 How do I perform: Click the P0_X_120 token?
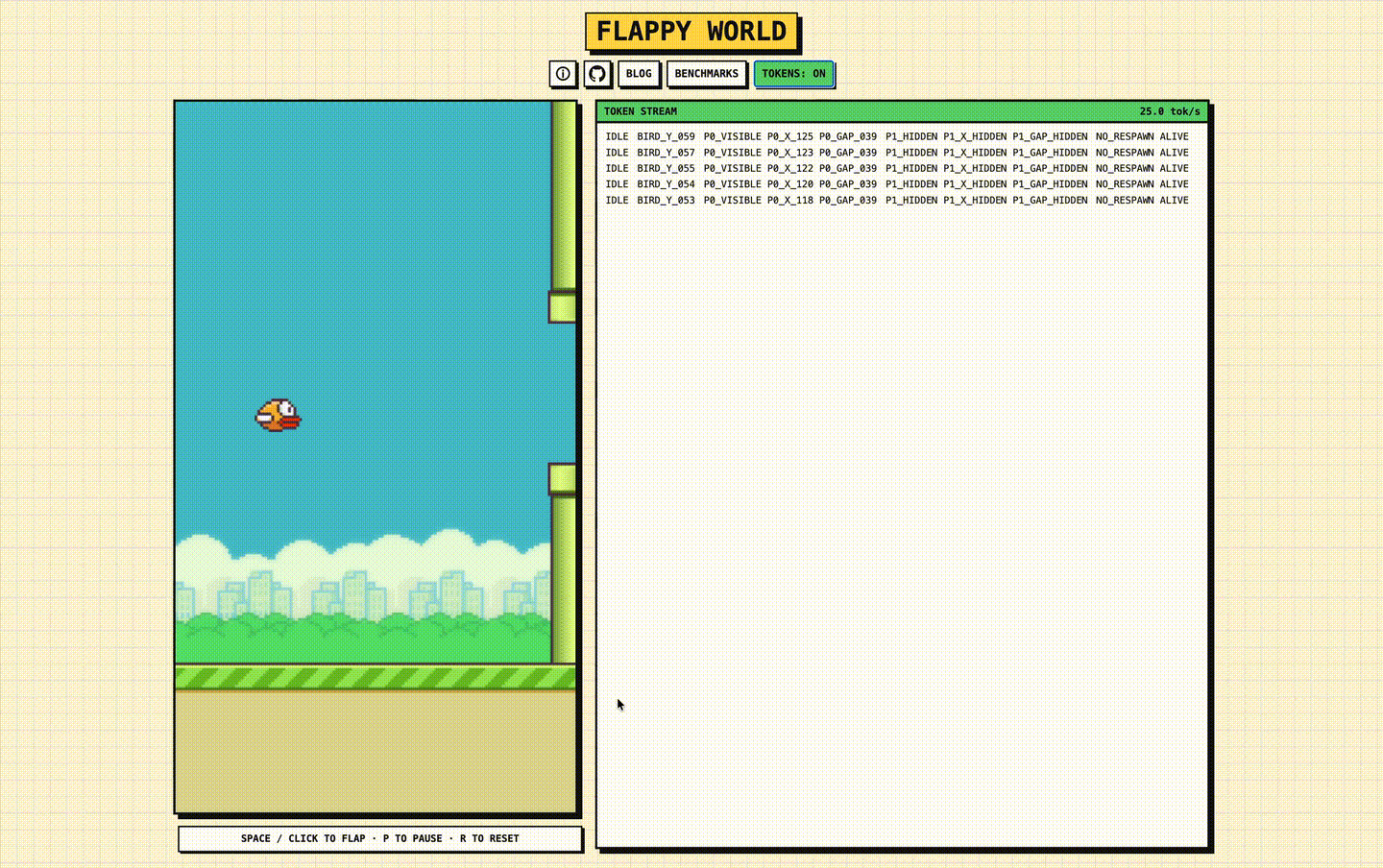coord(789,184)
